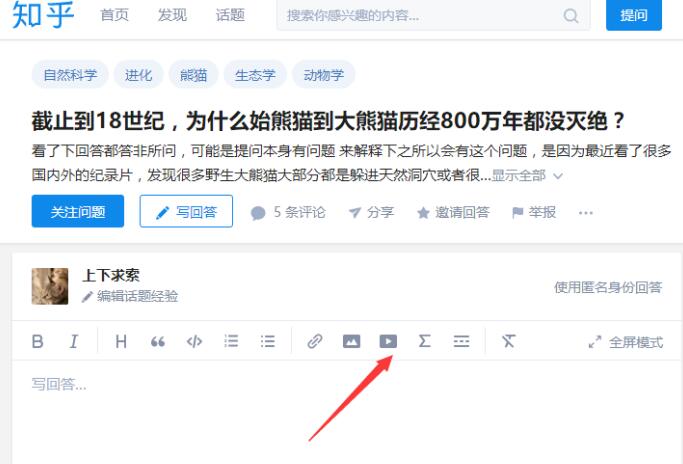Insert a blockquote with the quote icon

click(x=158, y=342)
